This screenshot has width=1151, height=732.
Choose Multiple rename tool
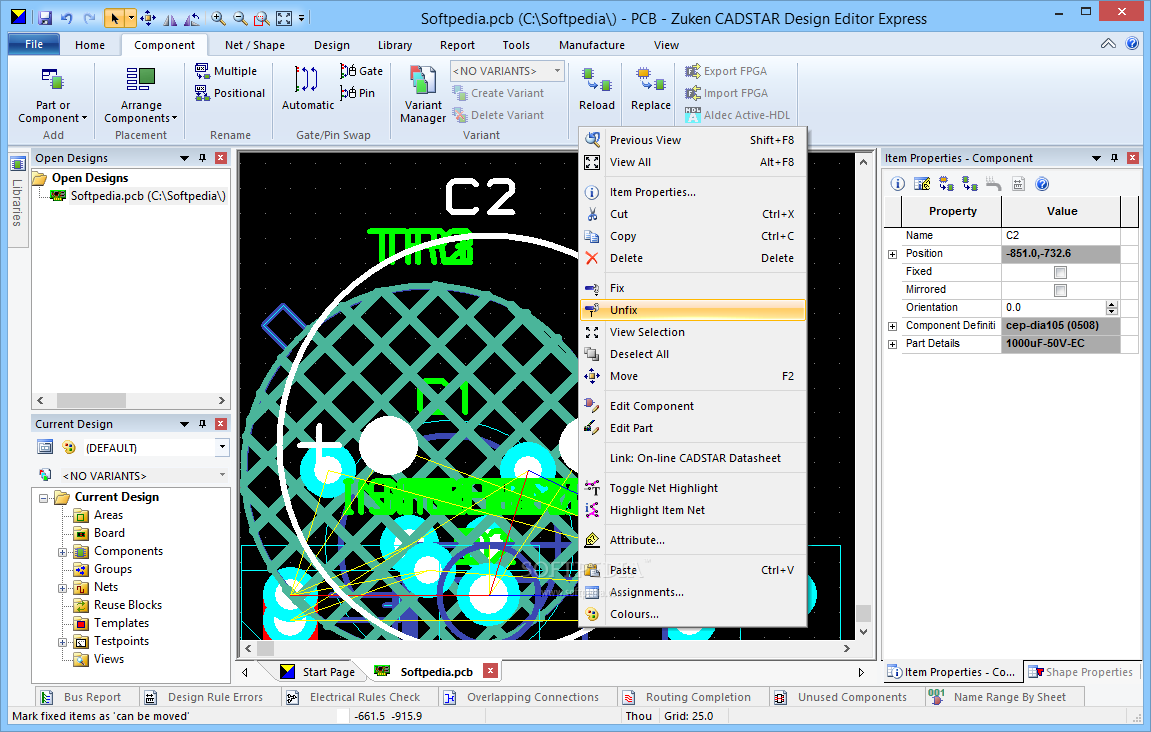(x=226, y=71)
